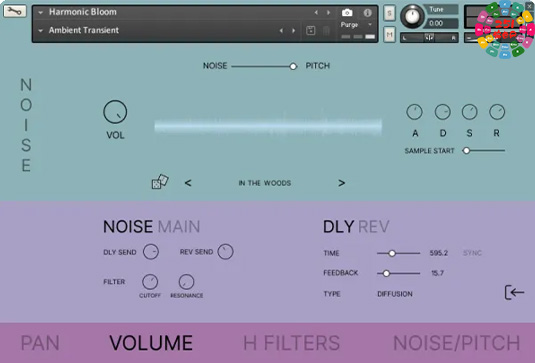Screen dimensions: 535x363
Task: Click the FILTER label
Action: coord(114,282)
